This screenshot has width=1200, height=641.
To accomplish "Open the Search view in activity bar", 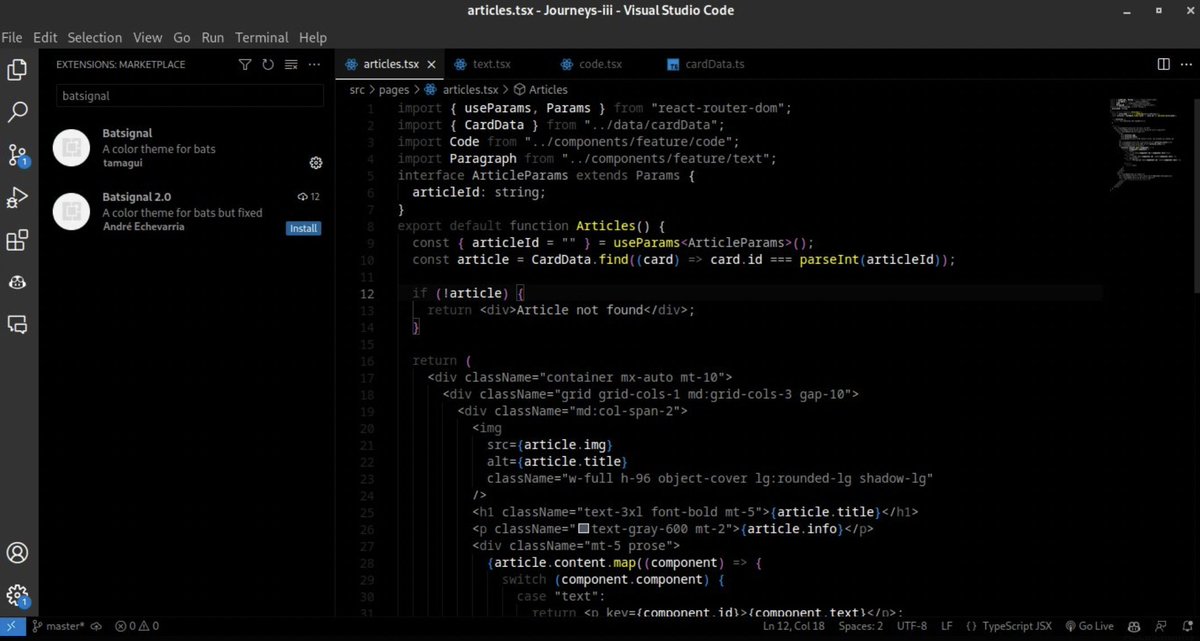I will [x=17, y=112].
